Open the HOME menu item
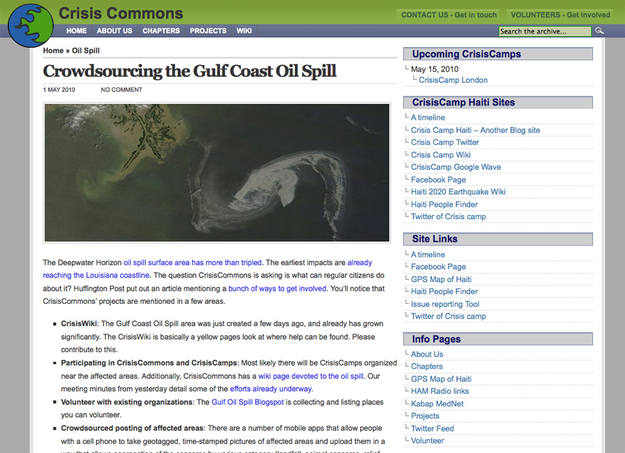 (76, 31)
